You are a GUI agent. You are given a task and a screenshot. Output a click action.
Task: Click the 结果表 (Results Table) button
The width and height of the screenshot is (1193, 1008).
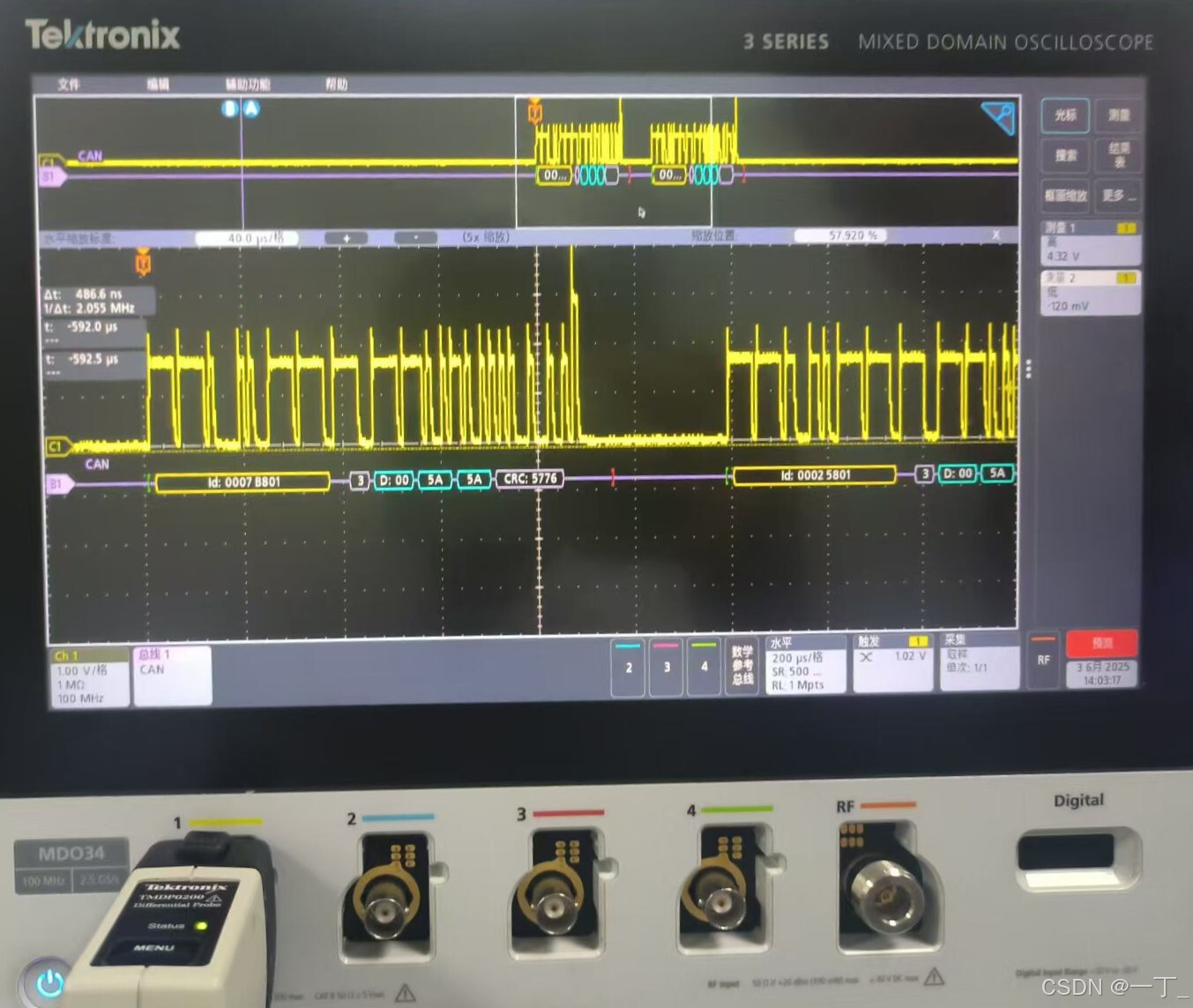click(1119, 155)
